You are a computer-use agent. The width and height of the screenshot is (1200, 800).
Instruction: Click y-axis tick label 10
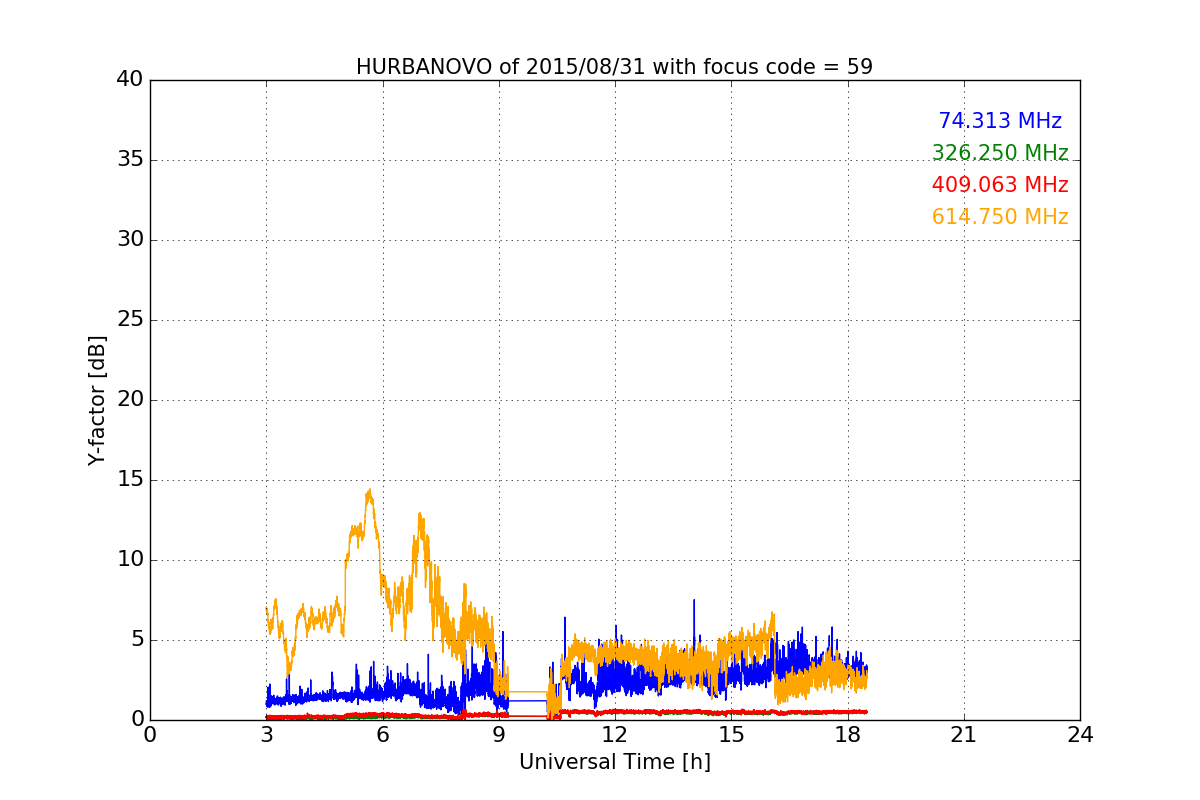tap(130, 560)
